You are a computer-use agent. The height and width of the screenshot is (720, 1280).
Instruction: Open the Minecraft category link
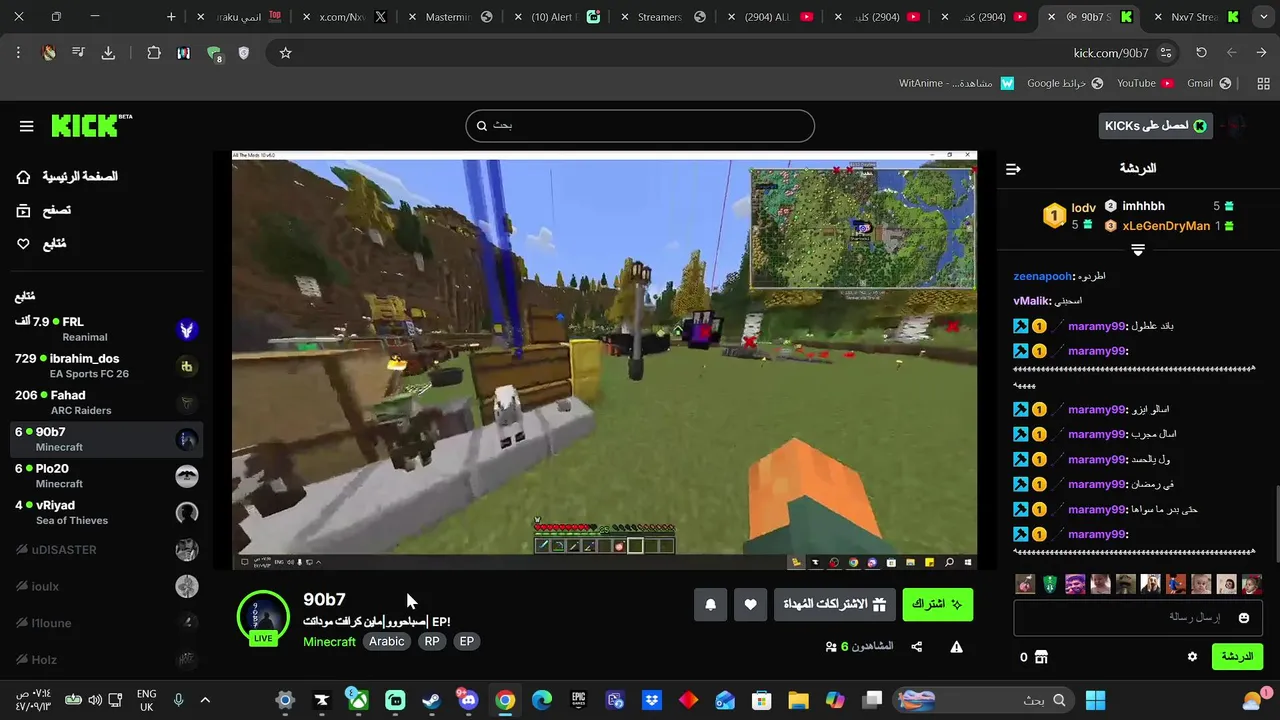329,642
